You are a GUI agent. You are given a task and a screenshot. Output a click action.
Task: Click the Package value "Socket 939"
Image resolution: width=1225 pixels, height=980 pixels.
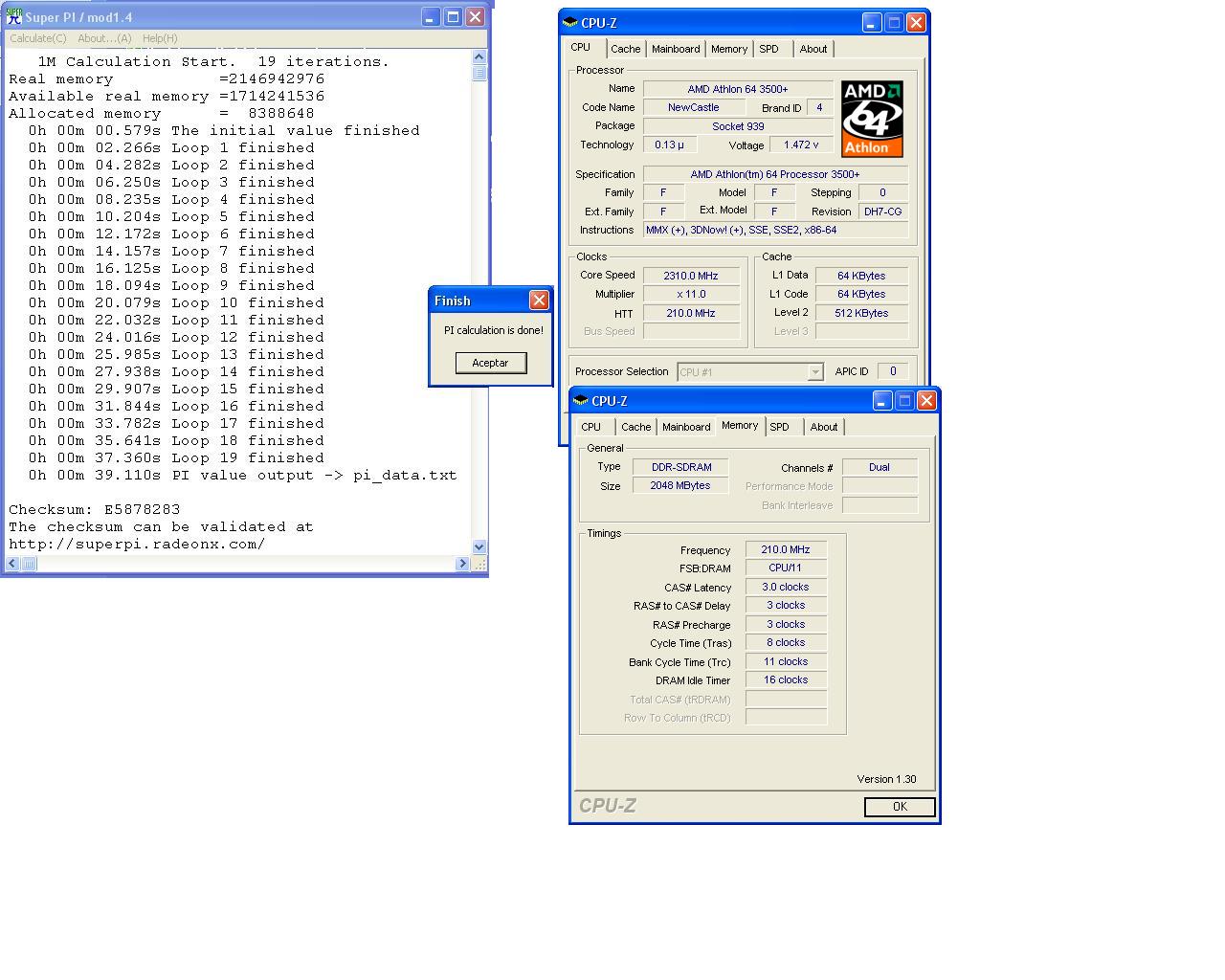tap(738, 126)
